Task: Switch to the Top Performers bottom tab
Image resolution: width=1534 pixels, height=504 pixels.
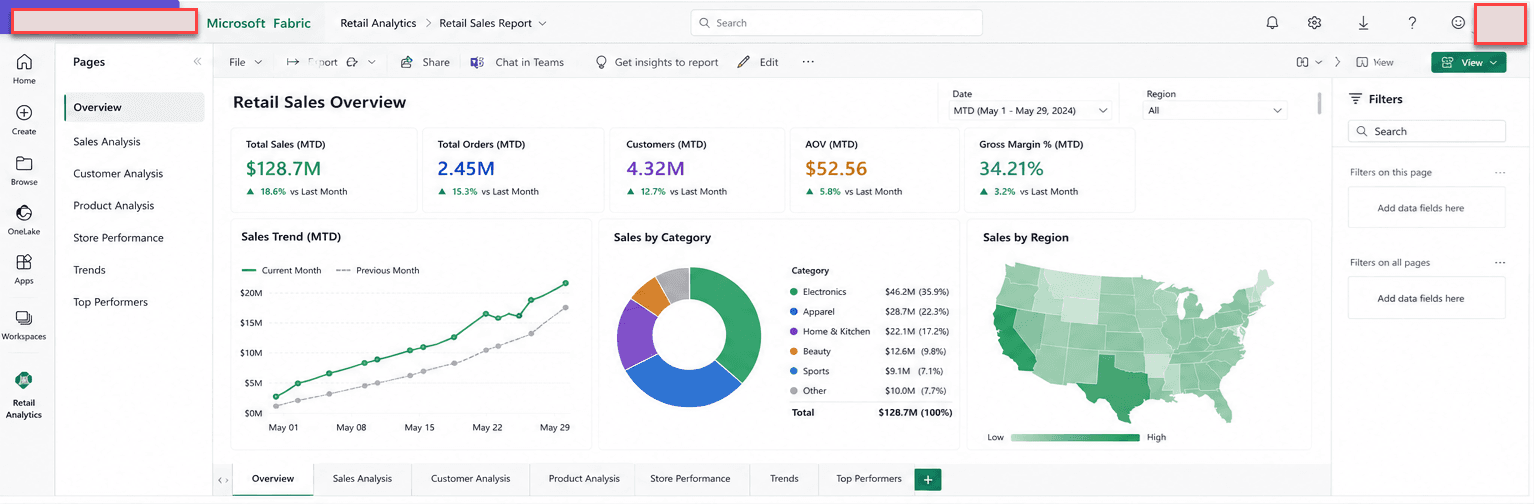Action: (868, 479)
